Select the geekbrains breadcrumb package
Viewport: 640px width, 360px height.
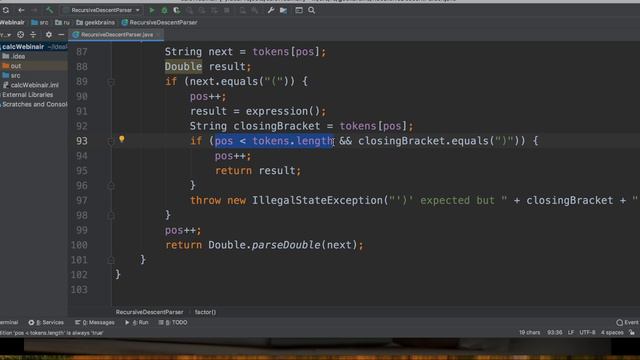96,22
